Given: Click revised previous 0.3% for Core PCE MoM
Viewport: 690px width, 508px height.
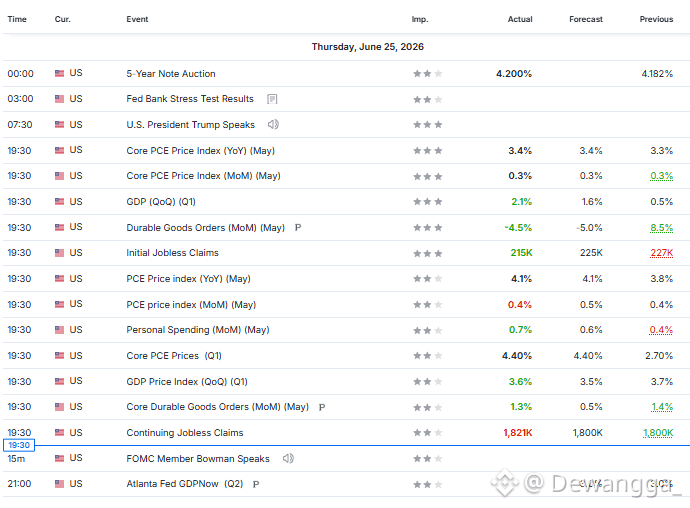Looking at the screenshot, I should [662, 176].
